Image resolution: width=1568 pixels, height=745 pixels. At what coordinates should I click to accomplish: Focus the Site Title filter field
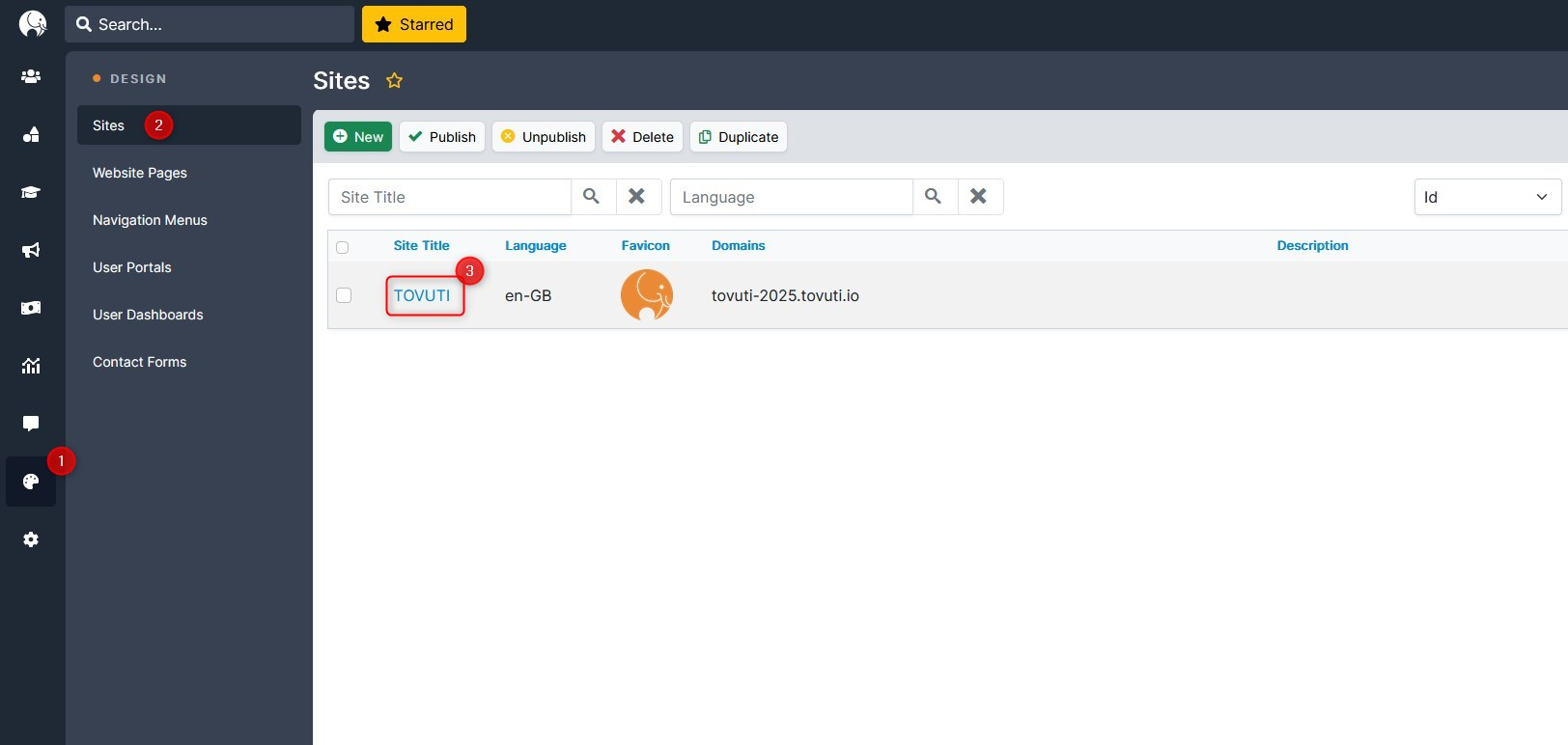point(450,197)
